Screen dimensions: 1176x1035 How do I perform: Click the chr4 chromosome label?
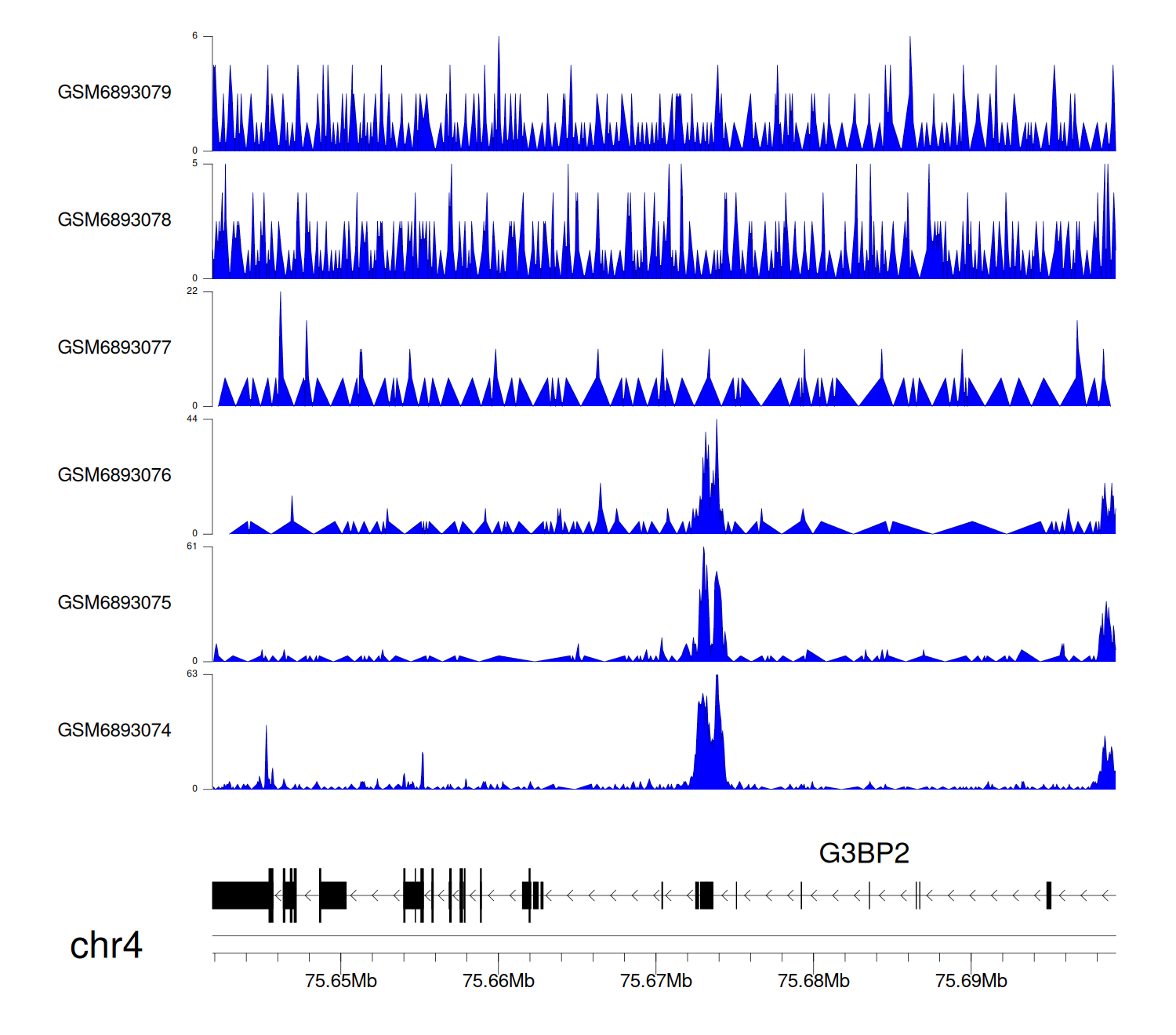(106, 946)
